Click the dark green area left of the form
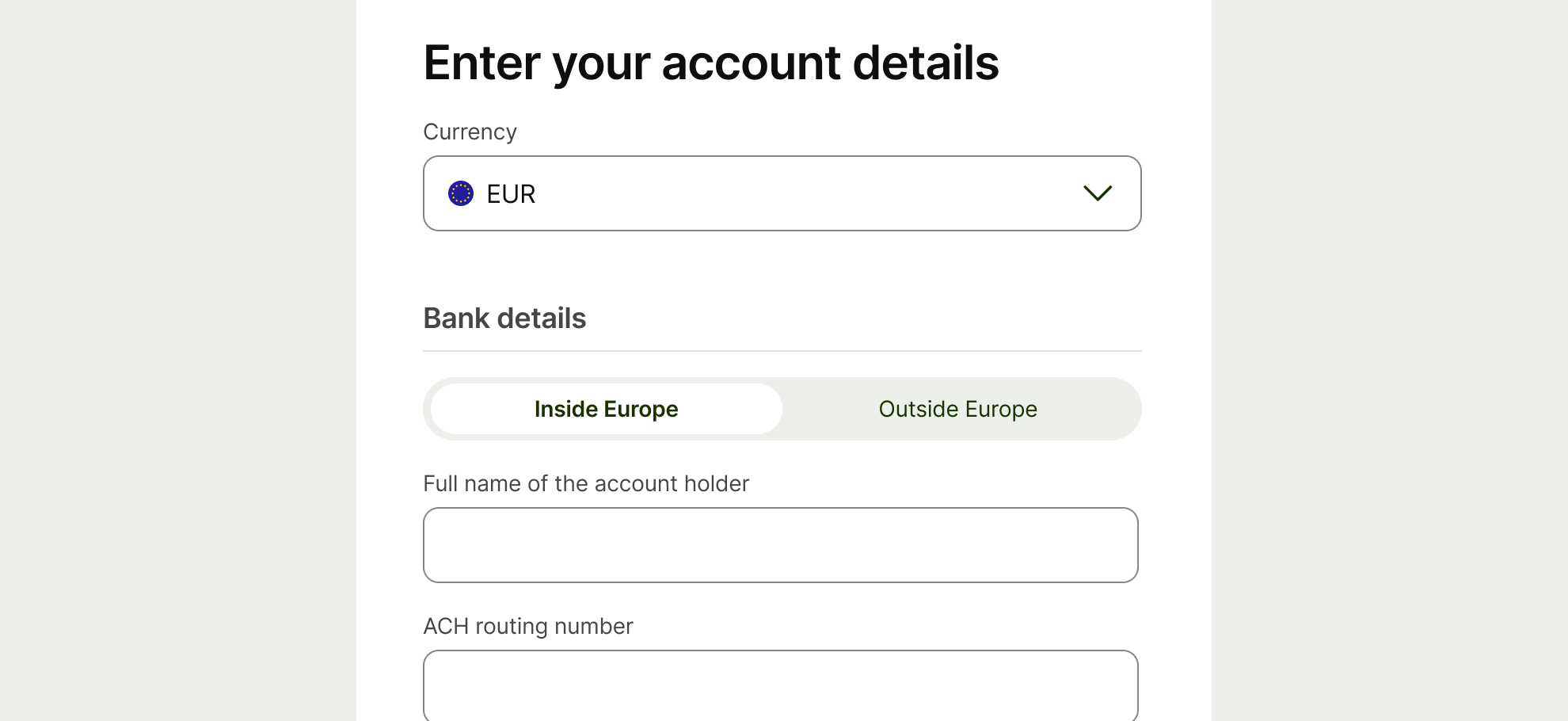1568x721 pixels. point(178,360)
